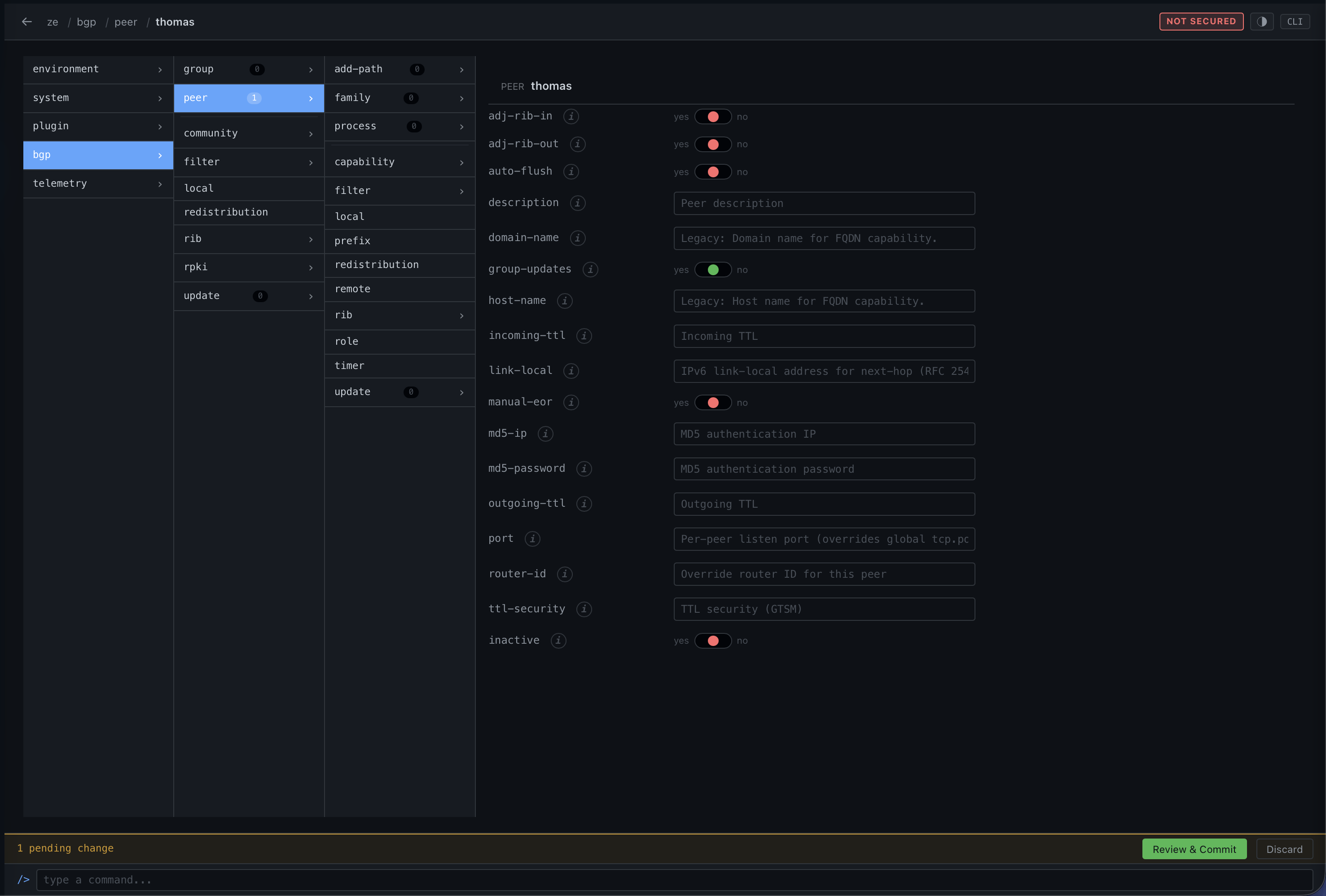Expand update in the peer column

coord(400,392)
